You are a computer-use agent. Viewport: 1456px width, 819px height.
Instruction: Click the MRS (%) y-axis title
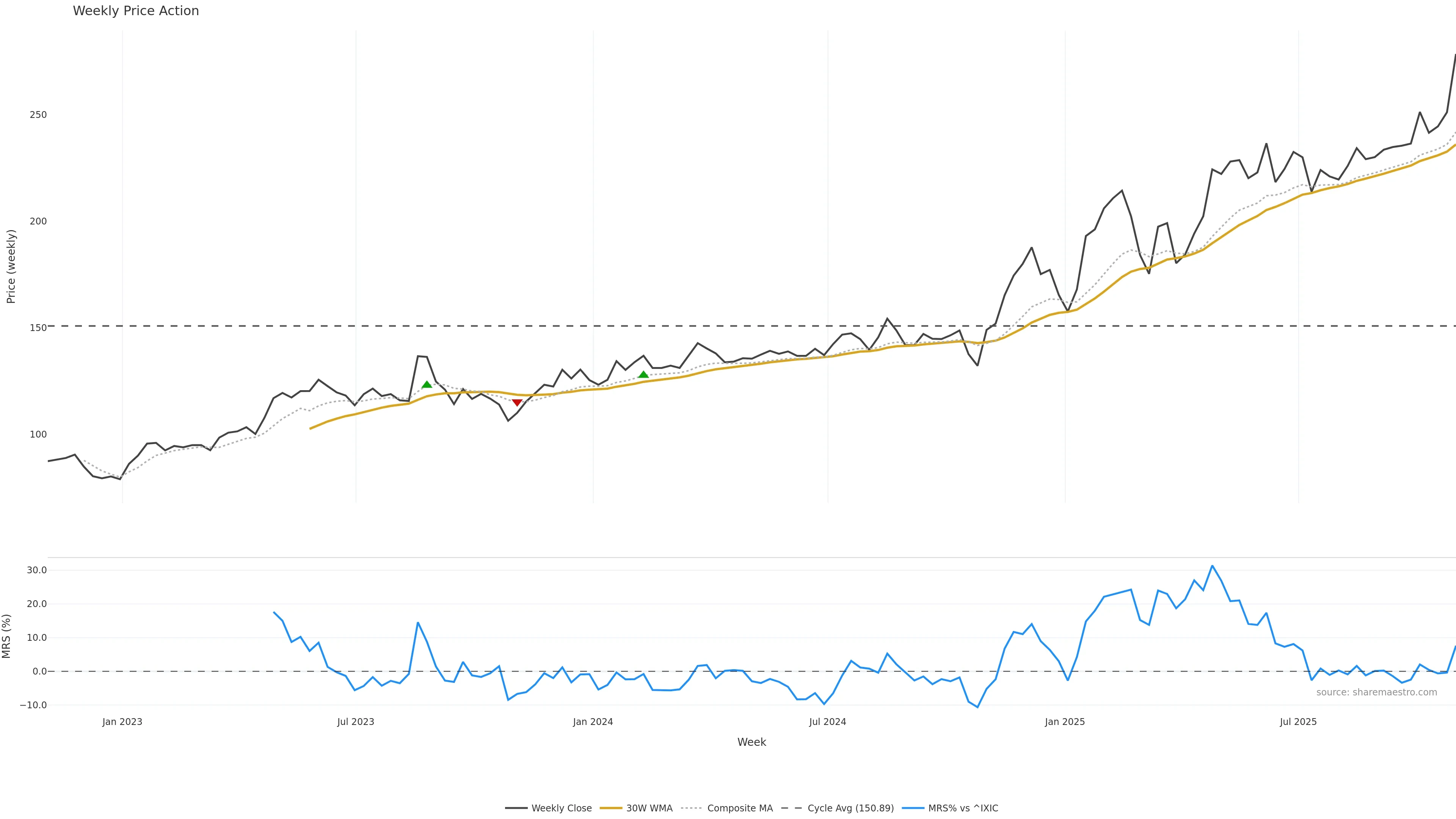[7, 636]
